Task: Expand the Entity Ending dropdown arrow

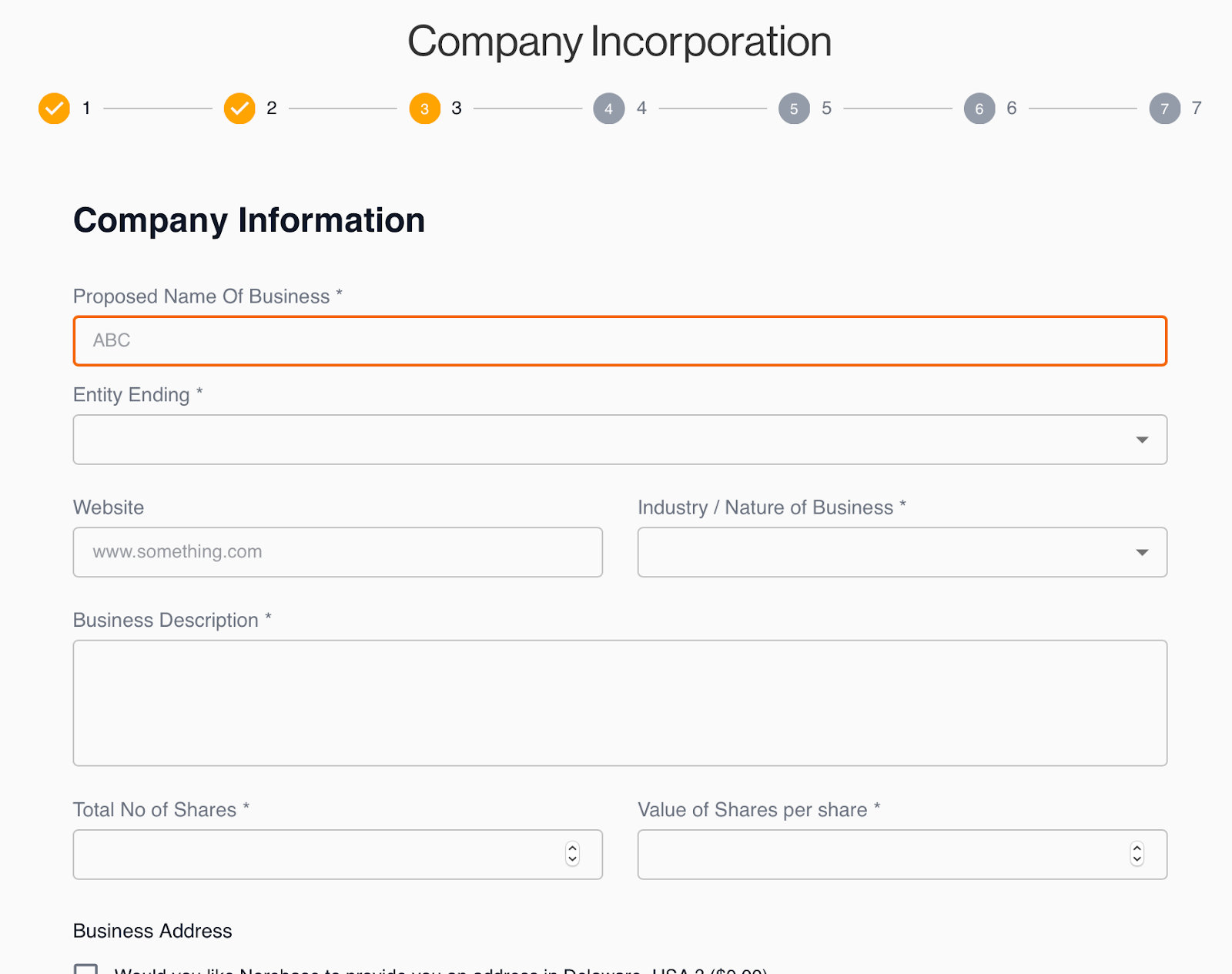Action: (1142, 440)
